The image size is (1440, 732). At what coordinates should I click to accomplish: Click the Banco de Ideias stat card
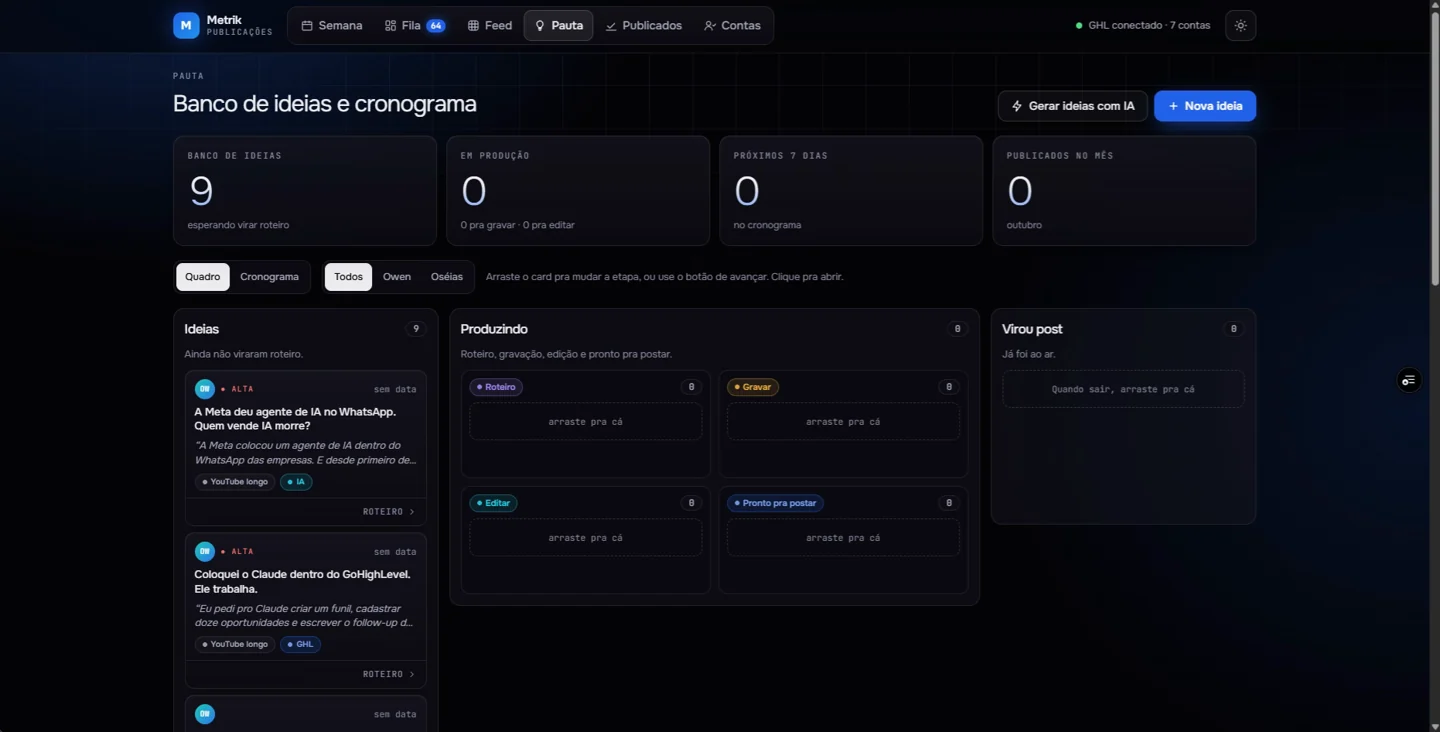coord(305,191)
